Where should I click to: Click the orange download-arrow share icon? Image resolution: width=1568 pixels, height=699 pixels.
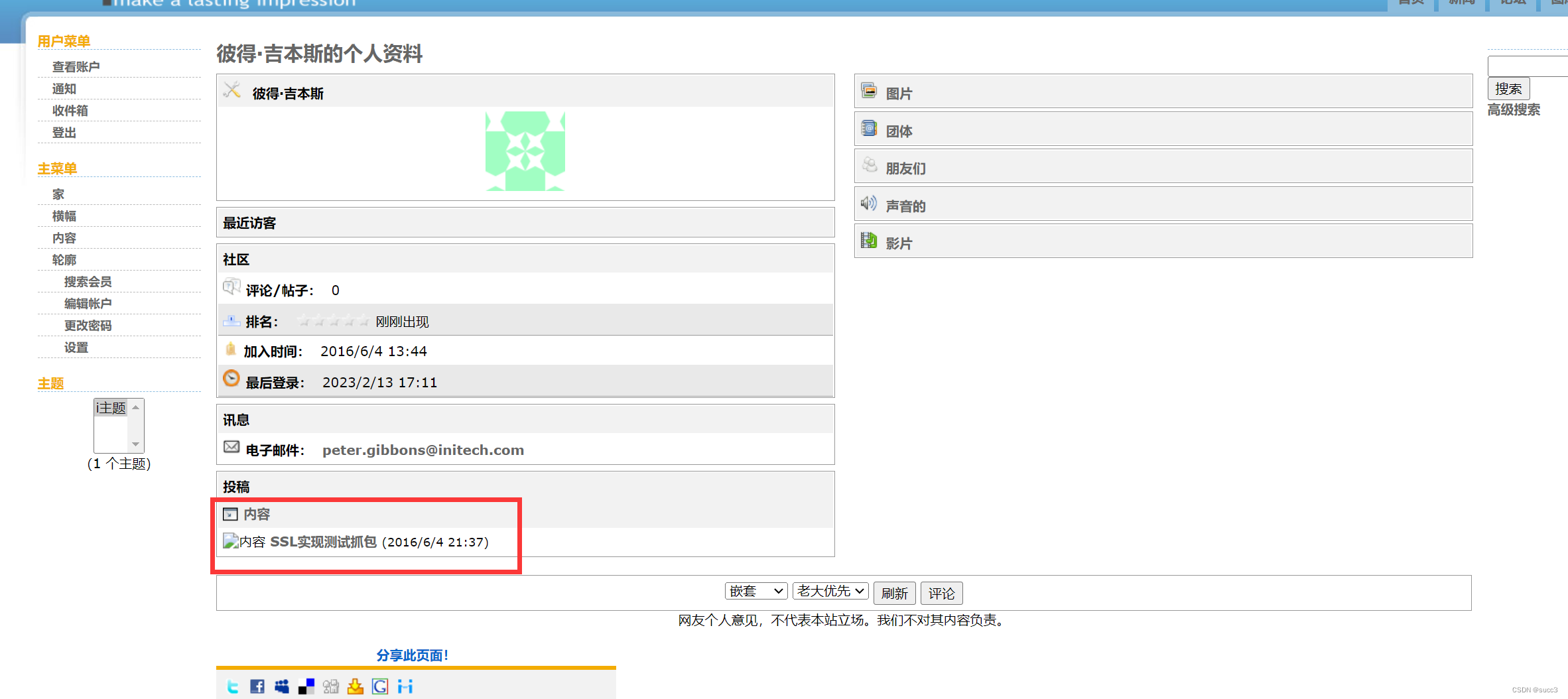pos(356,686)
